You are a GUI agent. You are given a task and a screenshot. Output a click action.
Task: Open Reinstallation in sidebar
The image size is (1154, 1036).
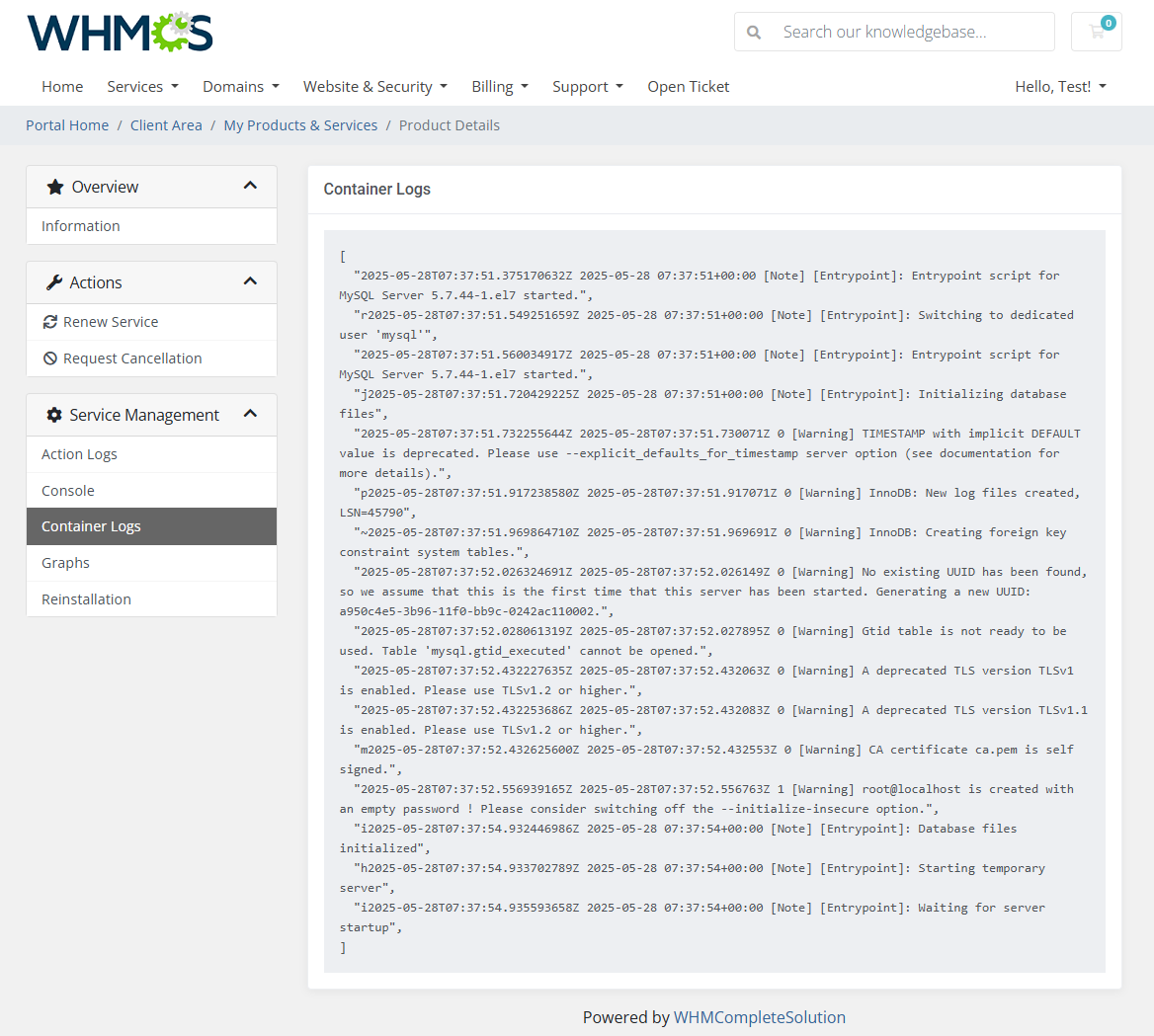[x=151, y=598]
